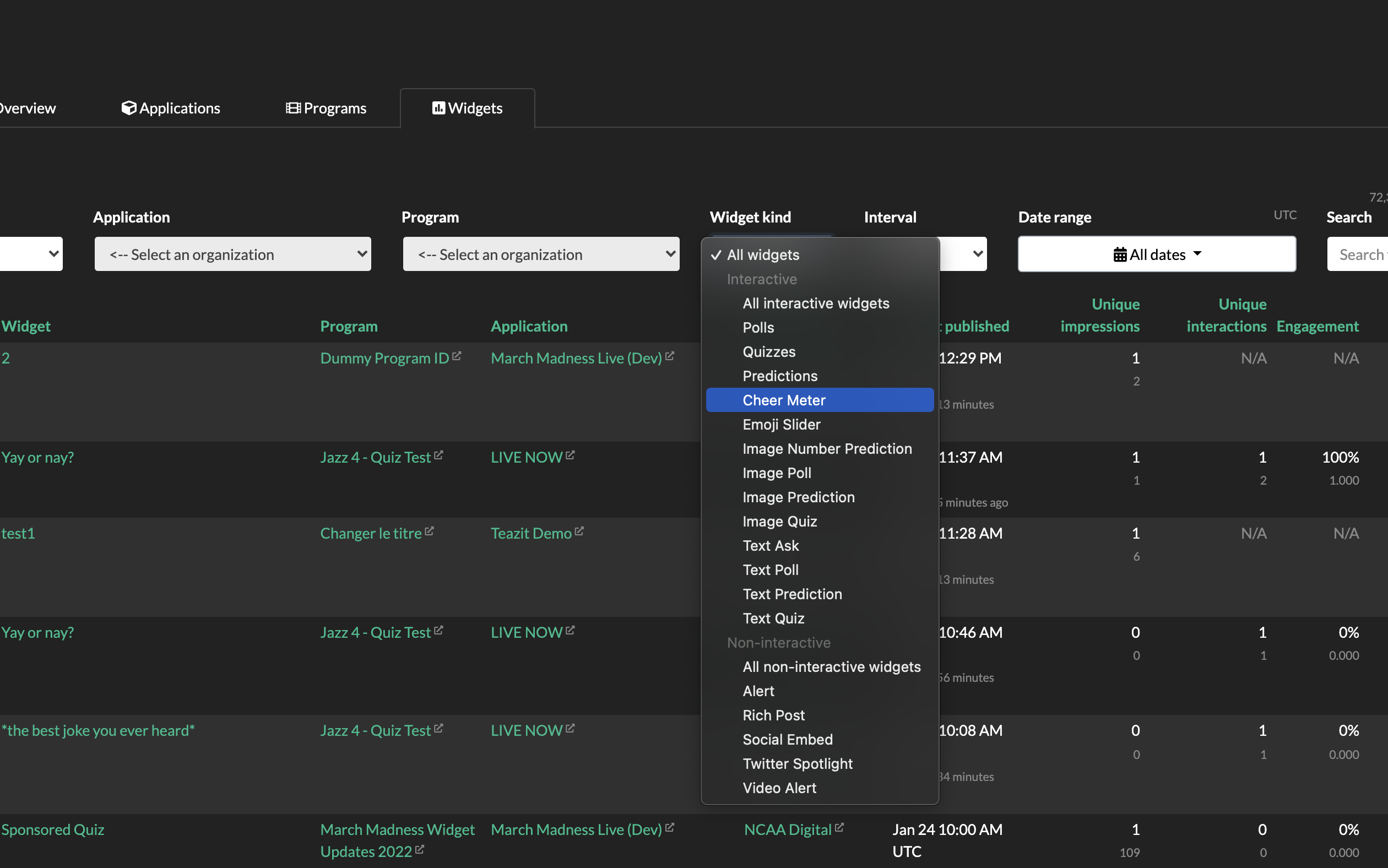This screenshot has width=1388, height=868.
Task: Select Emoji Slider widget kind option
Action: (x=781, y=424)
